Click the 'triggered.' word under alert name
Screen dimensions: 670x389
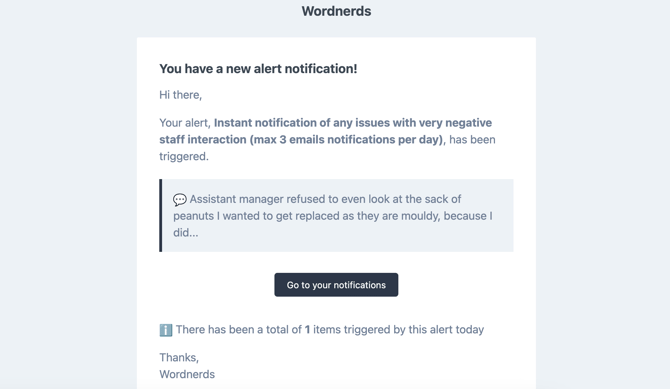coord(184,156)
